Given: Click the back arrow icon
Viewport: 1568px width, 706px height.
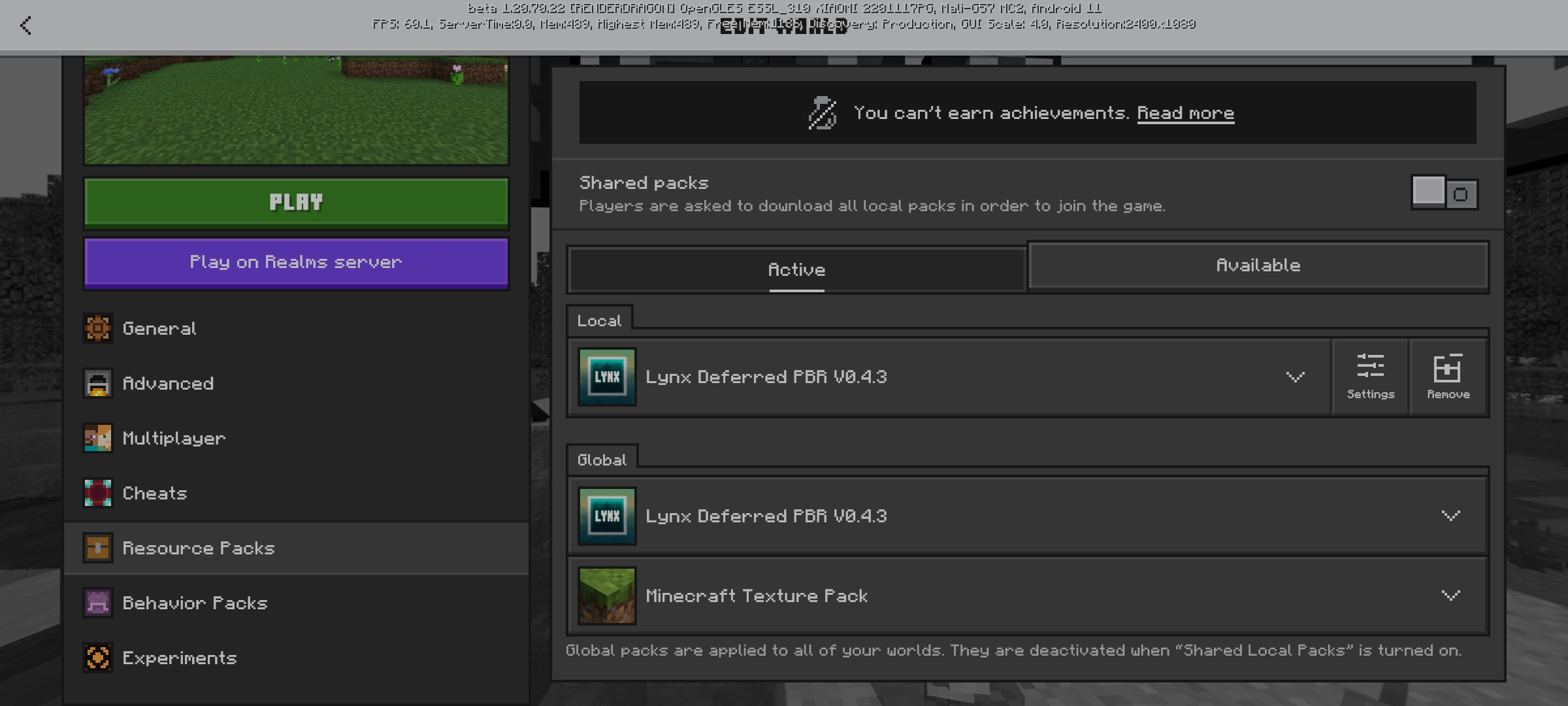Looking at the screenshot, I should (26, 26).
